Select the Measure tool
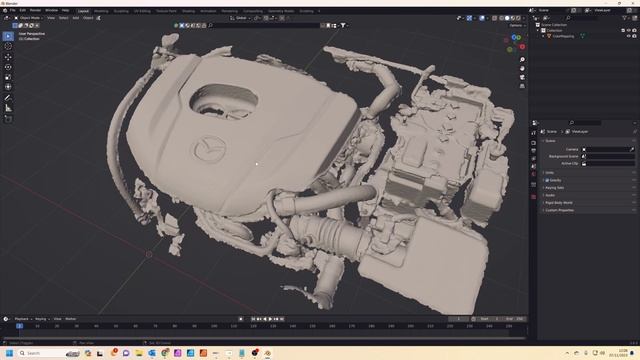Viewport: 640px width, 360px height. point(8,108)
